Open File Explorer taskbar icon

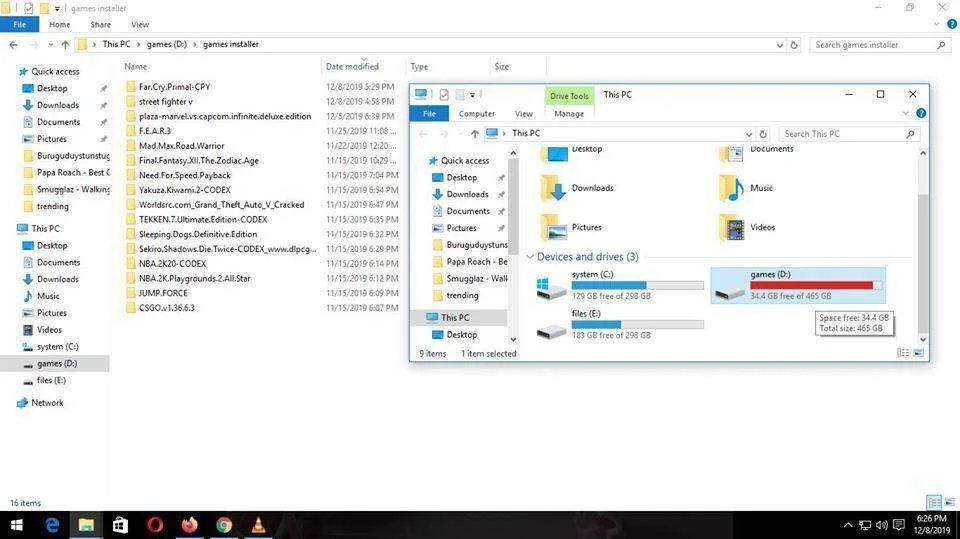(86, 525)
